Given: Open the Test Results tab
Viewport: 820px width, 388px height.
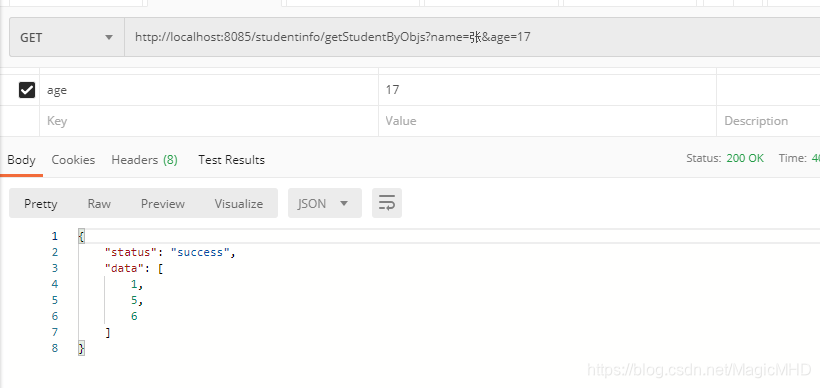Looking at the screenshot, I should click(x=232, y=160).
